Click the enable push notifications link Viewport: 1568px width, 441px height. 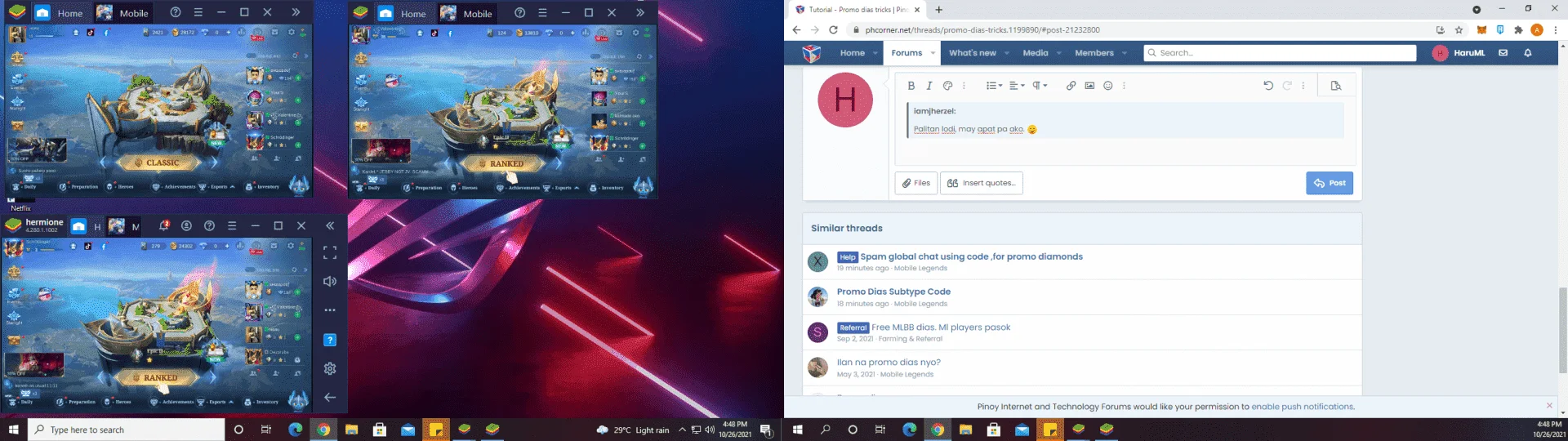(x=1302, y=407)
